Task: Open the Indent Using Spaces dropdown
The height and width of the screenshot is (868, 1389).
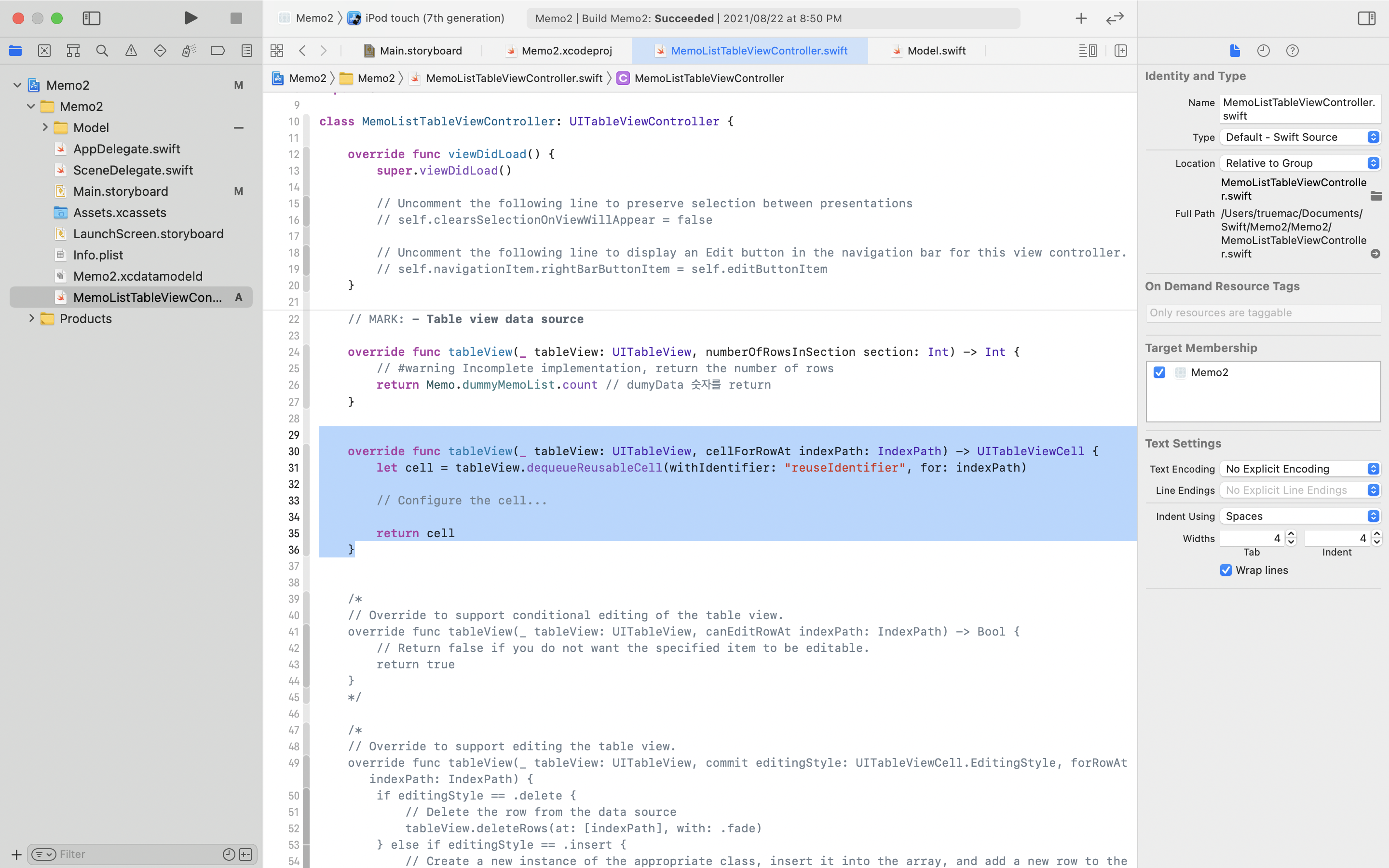Action: [x=1300, y=516]
